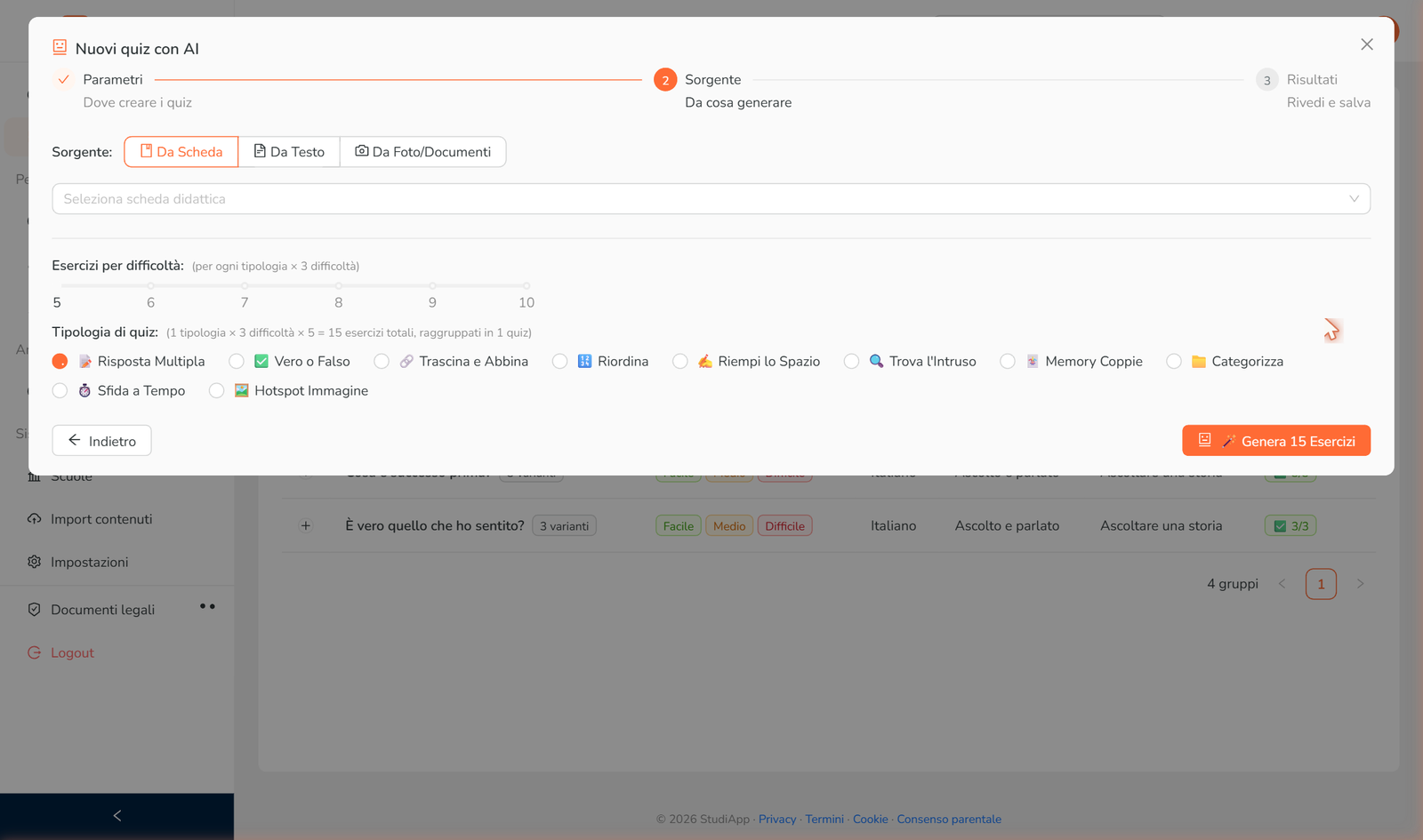Select the Da Foto/Documenti source tab
The height and width of the screenshot is (840, 1423).
(423, 152)
